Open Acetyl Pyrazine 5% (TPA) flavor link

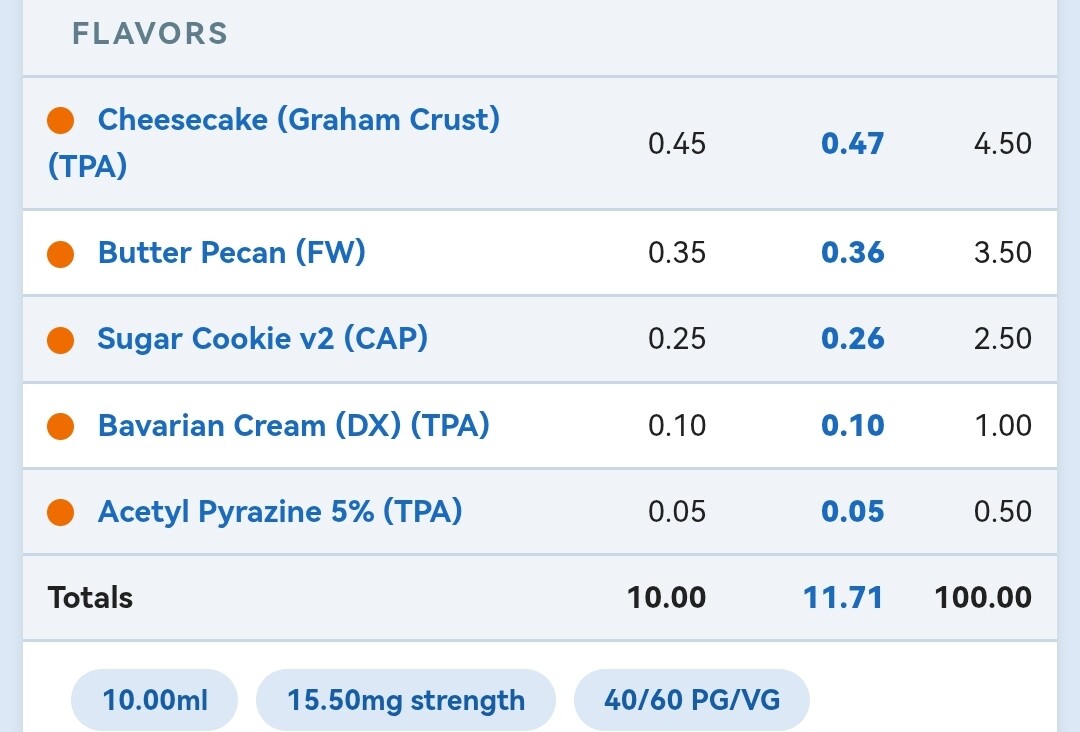click(280, 512)
